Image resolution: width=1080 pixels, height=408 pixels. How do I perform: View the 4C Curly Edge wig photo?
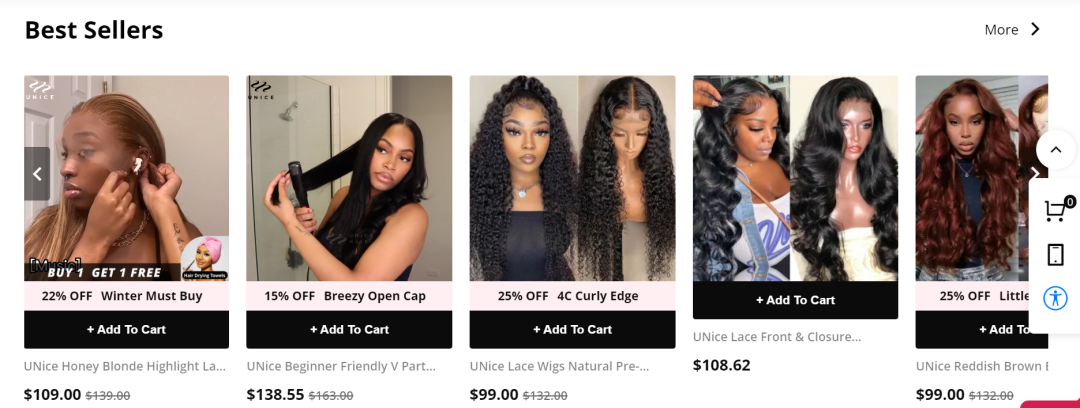coord(572,178)
